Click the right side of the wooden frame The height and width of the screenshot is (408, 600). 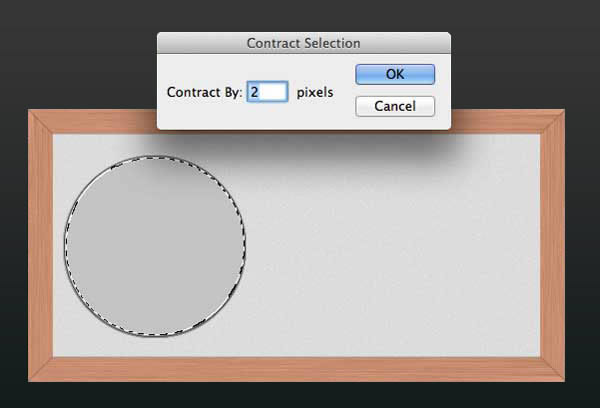pos(552,245)
